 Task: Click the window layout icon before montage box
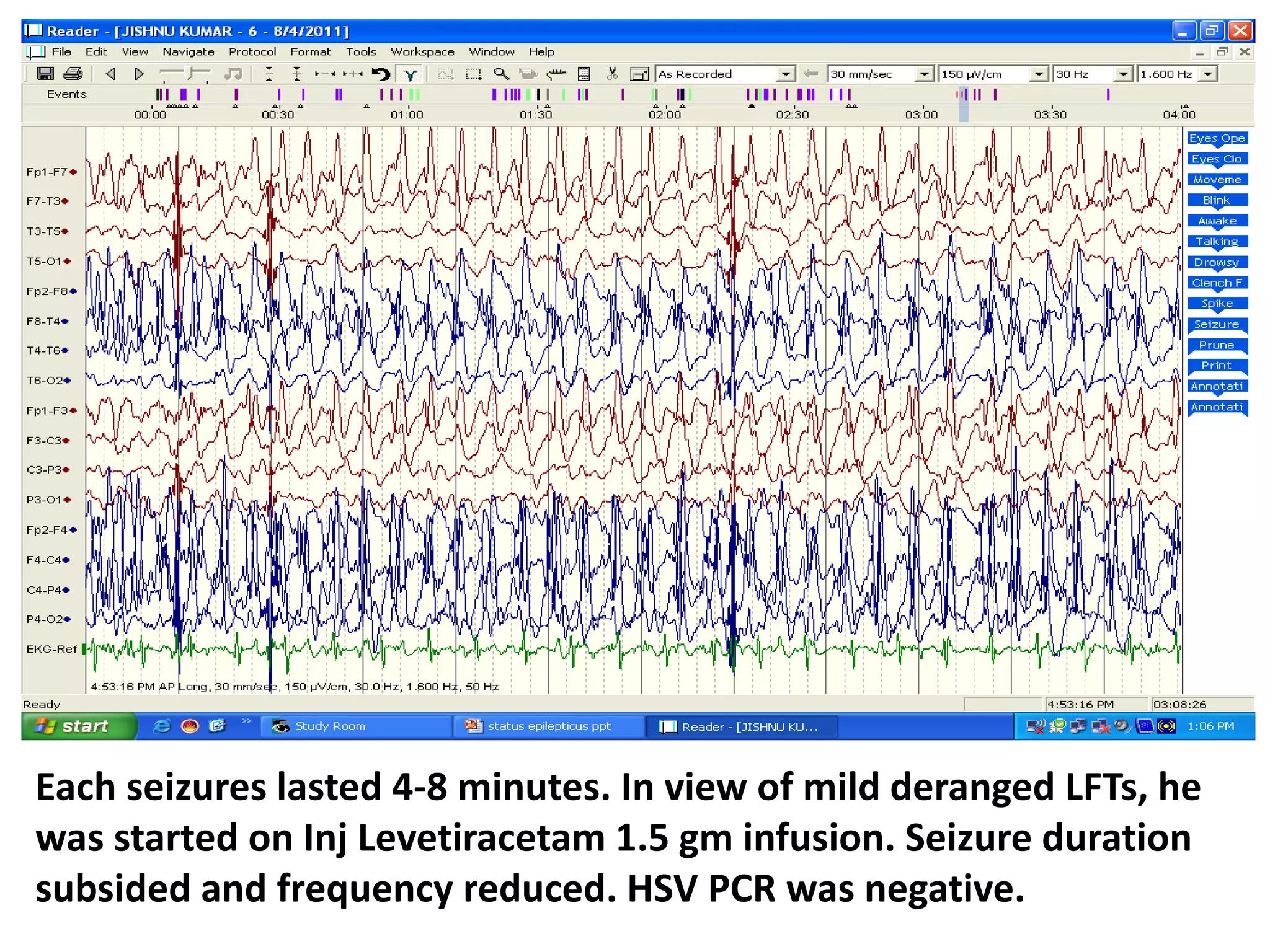[x=639, y=74]
